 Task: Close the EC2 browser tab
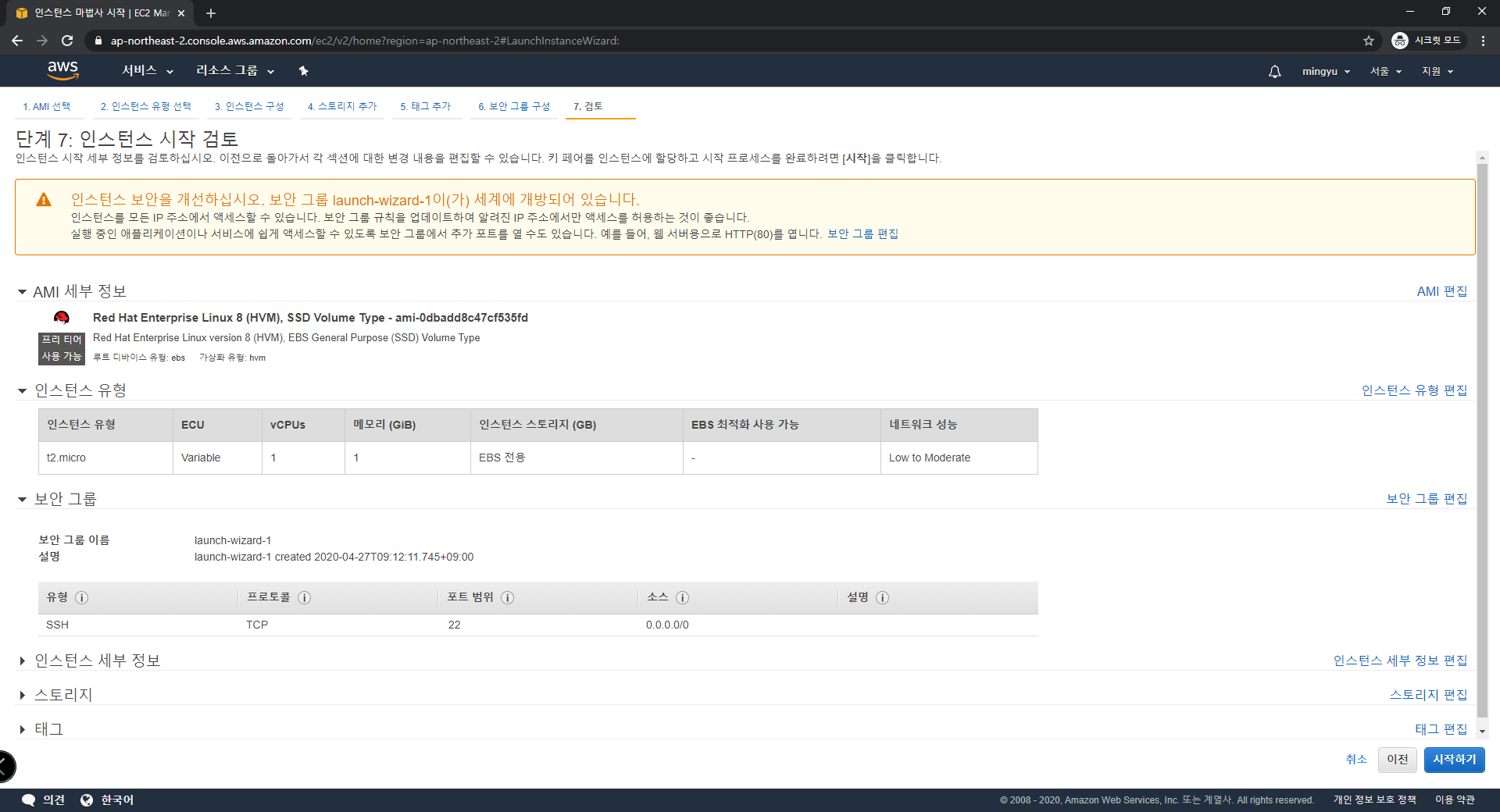(181, 13)
